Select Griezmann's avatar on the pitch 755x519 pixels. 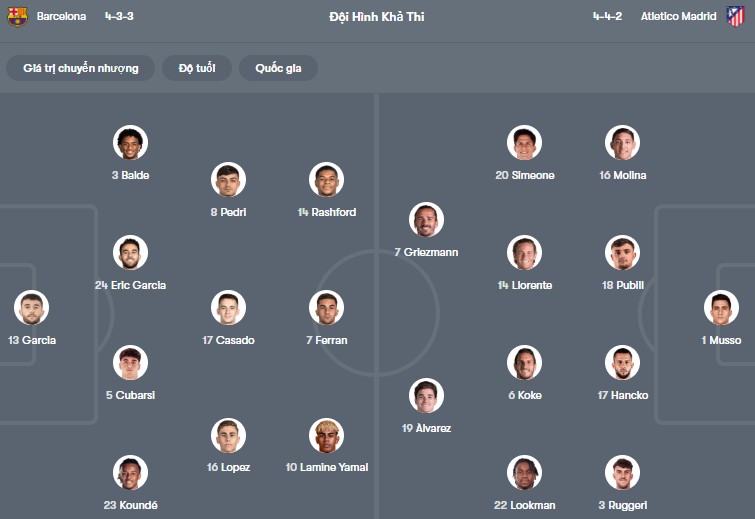click(426, 220)
